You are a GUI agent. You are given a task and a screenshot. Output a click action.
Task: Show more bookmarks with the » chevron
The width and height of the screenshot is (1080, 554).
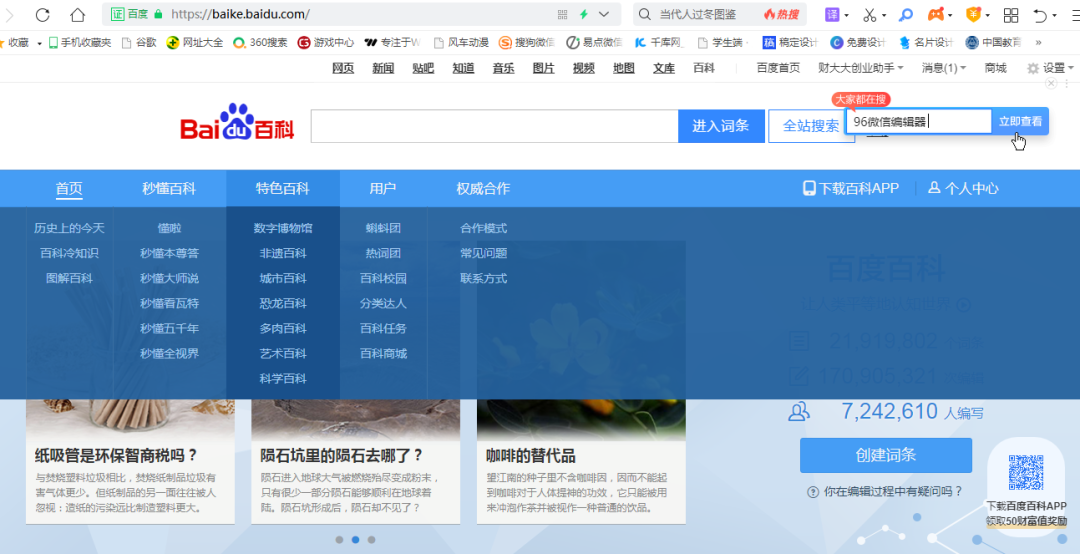1038,43
